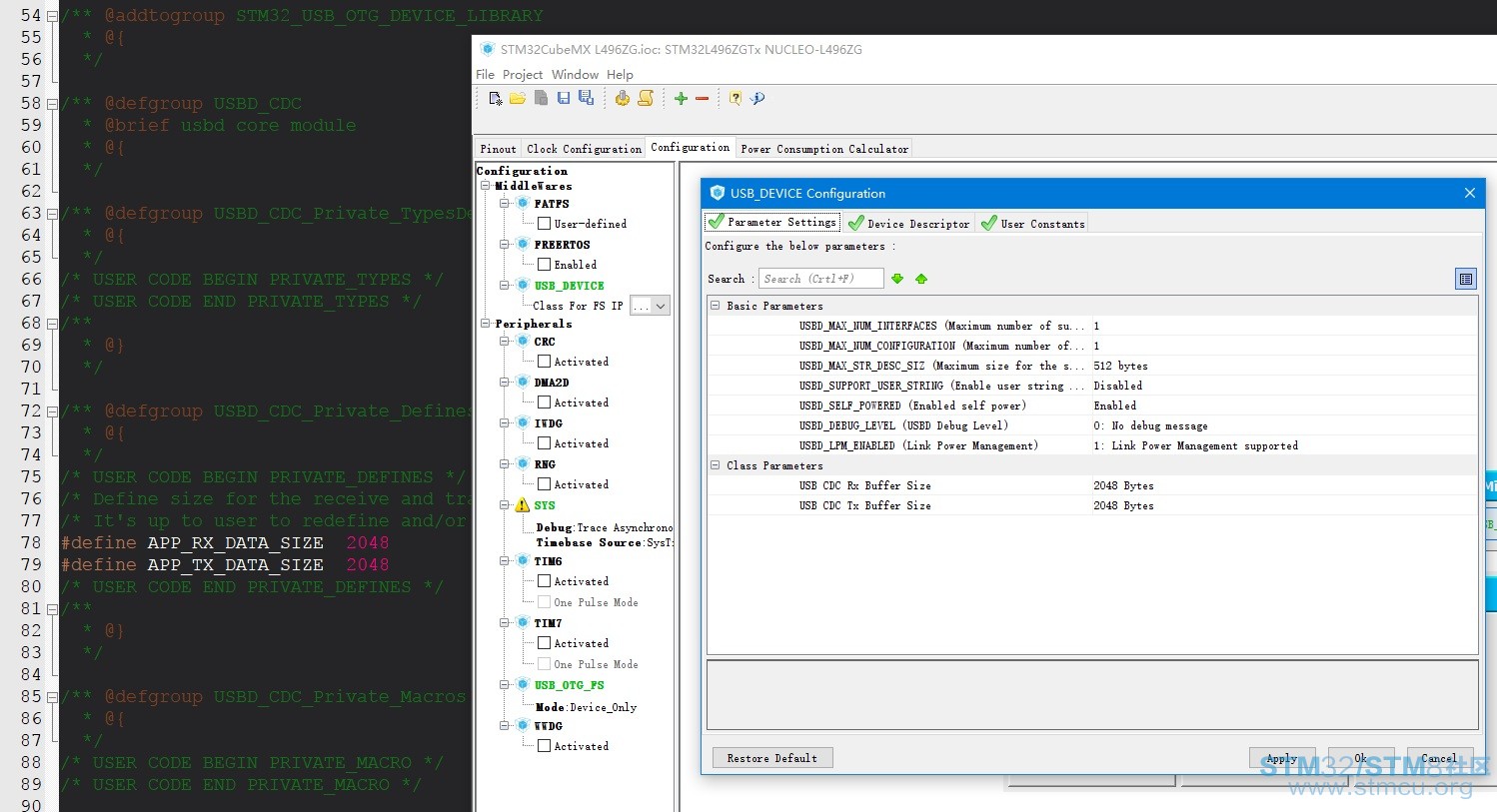Check Activated under IWDG
This screenshot has height=812, width=1497.
tap(544, 443)
